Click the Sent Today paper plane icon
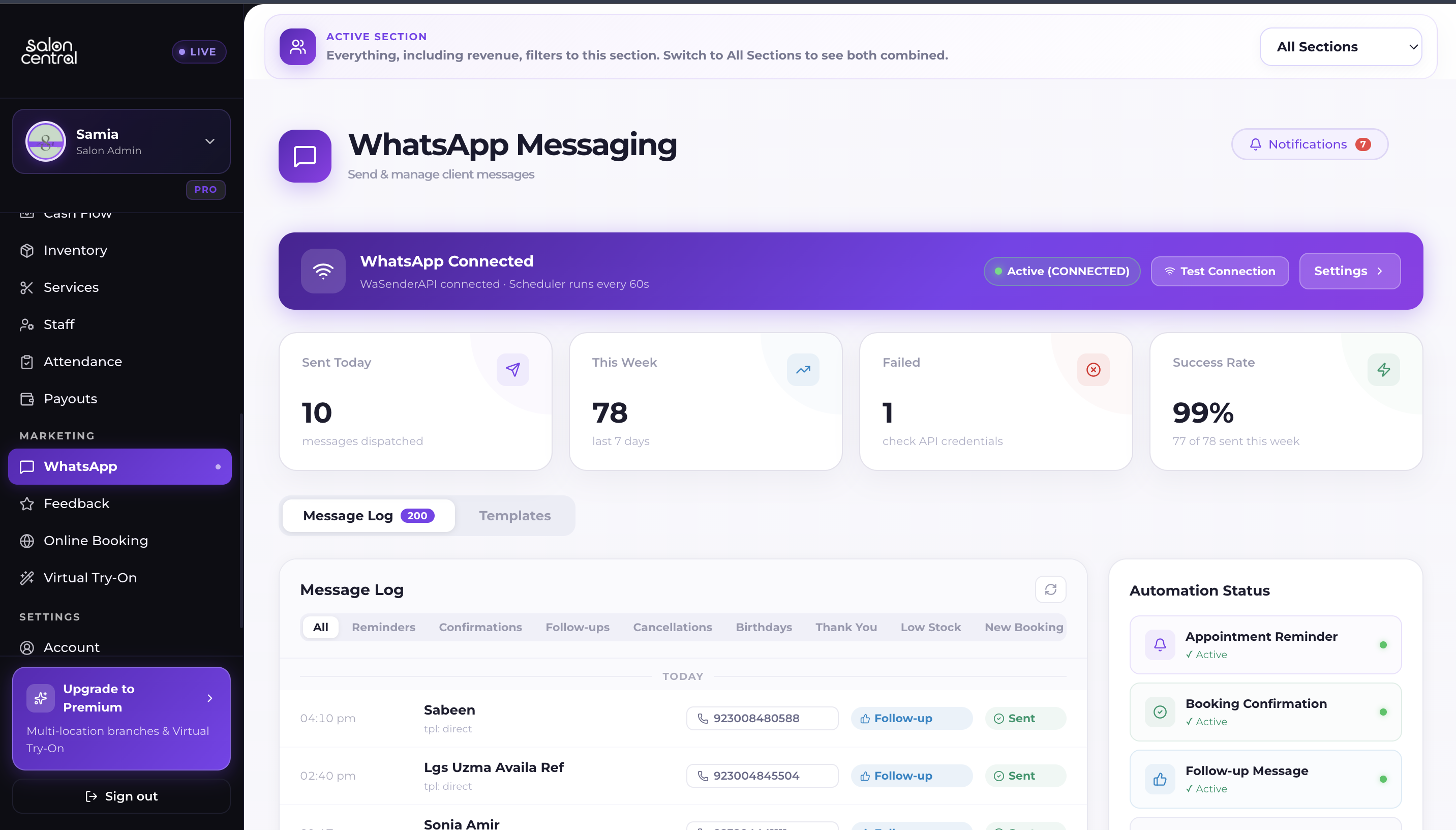 click(512, 369)
